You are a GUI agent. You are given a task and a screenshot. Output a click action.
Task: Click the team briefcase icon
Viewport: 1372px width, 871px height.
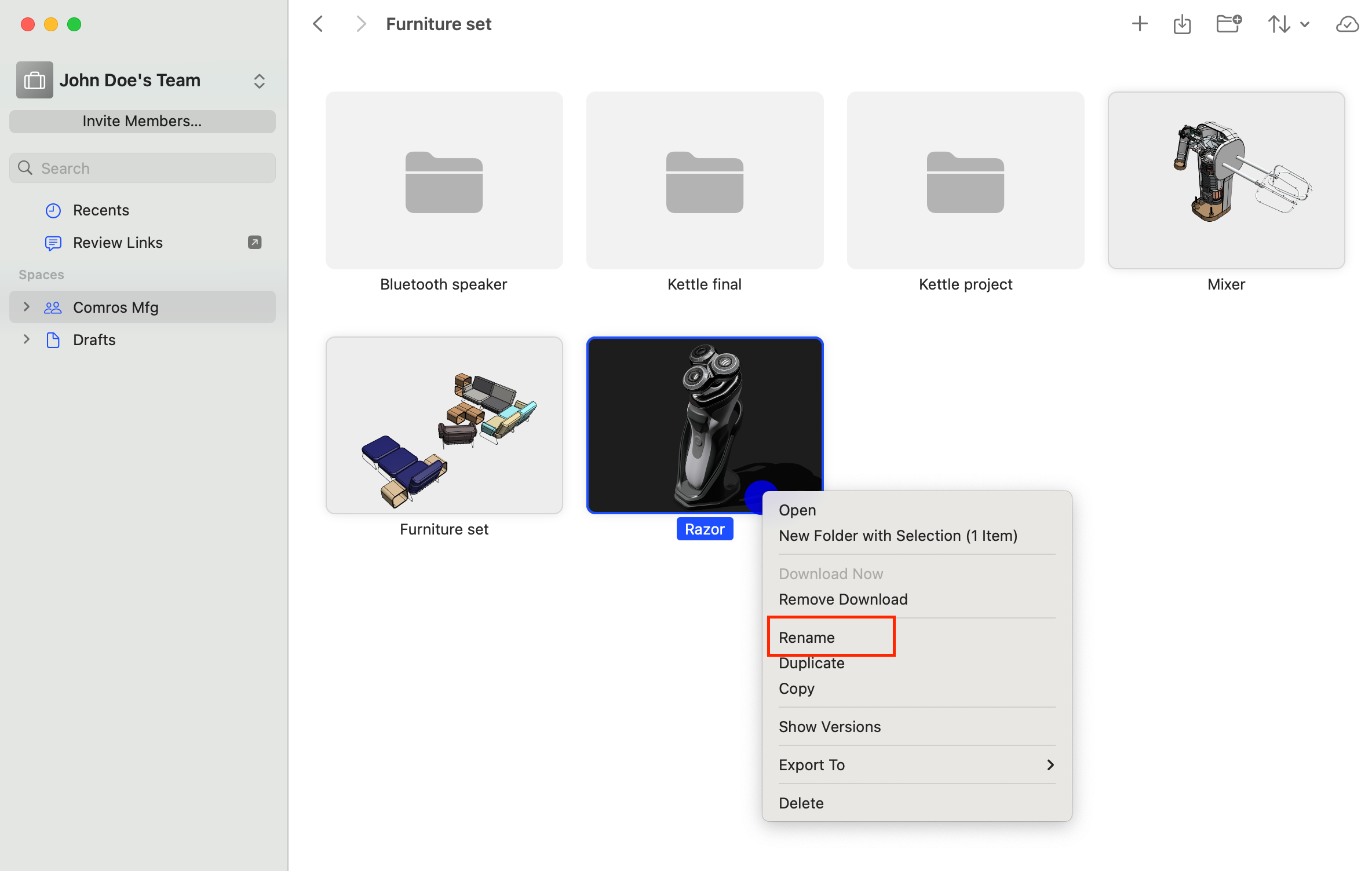click(x=35, y=80)
